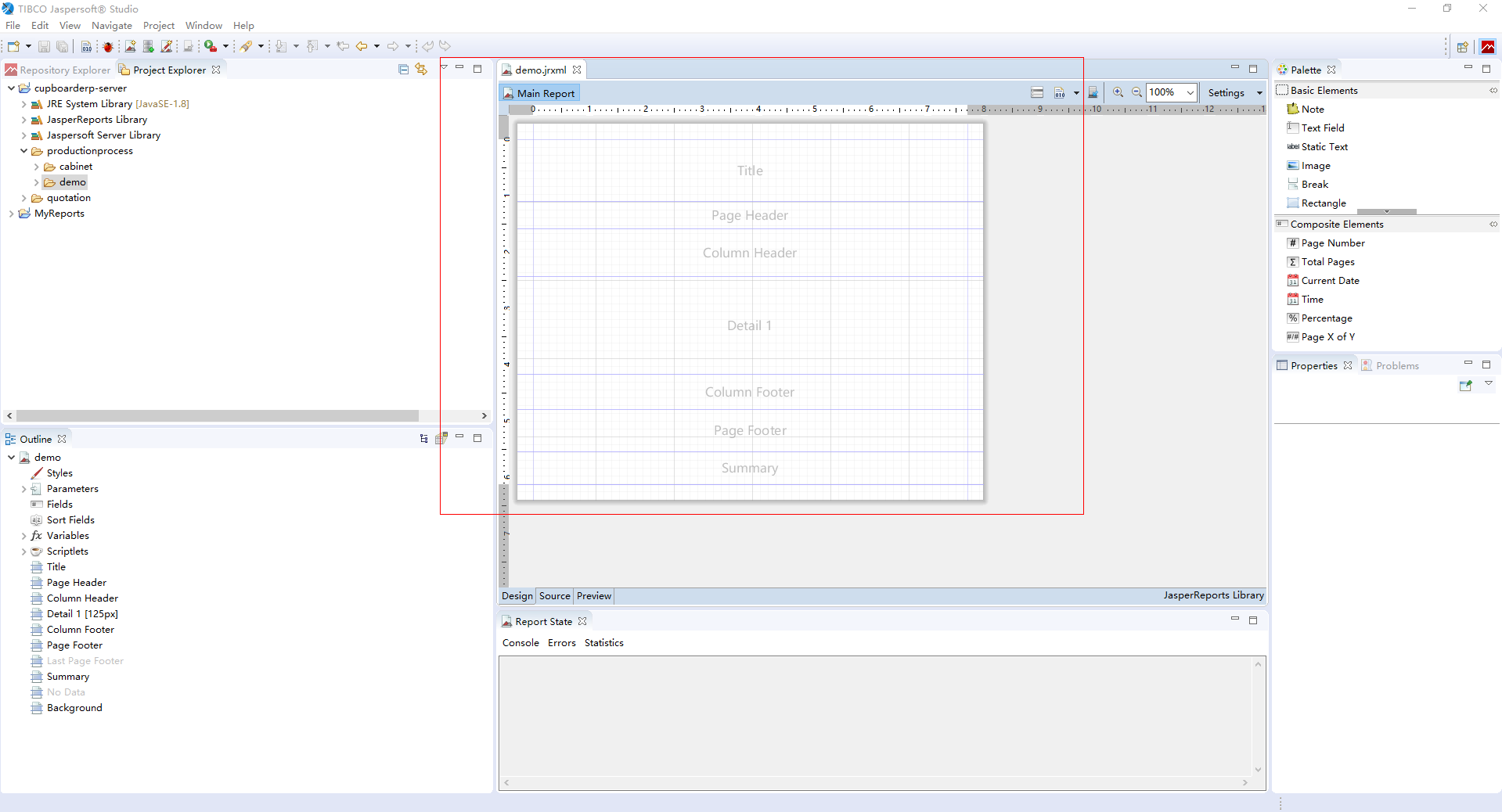This screenshot has height=812, width=1502.
Task: Switch to the Preview editor tab
Action: (594, 596)
